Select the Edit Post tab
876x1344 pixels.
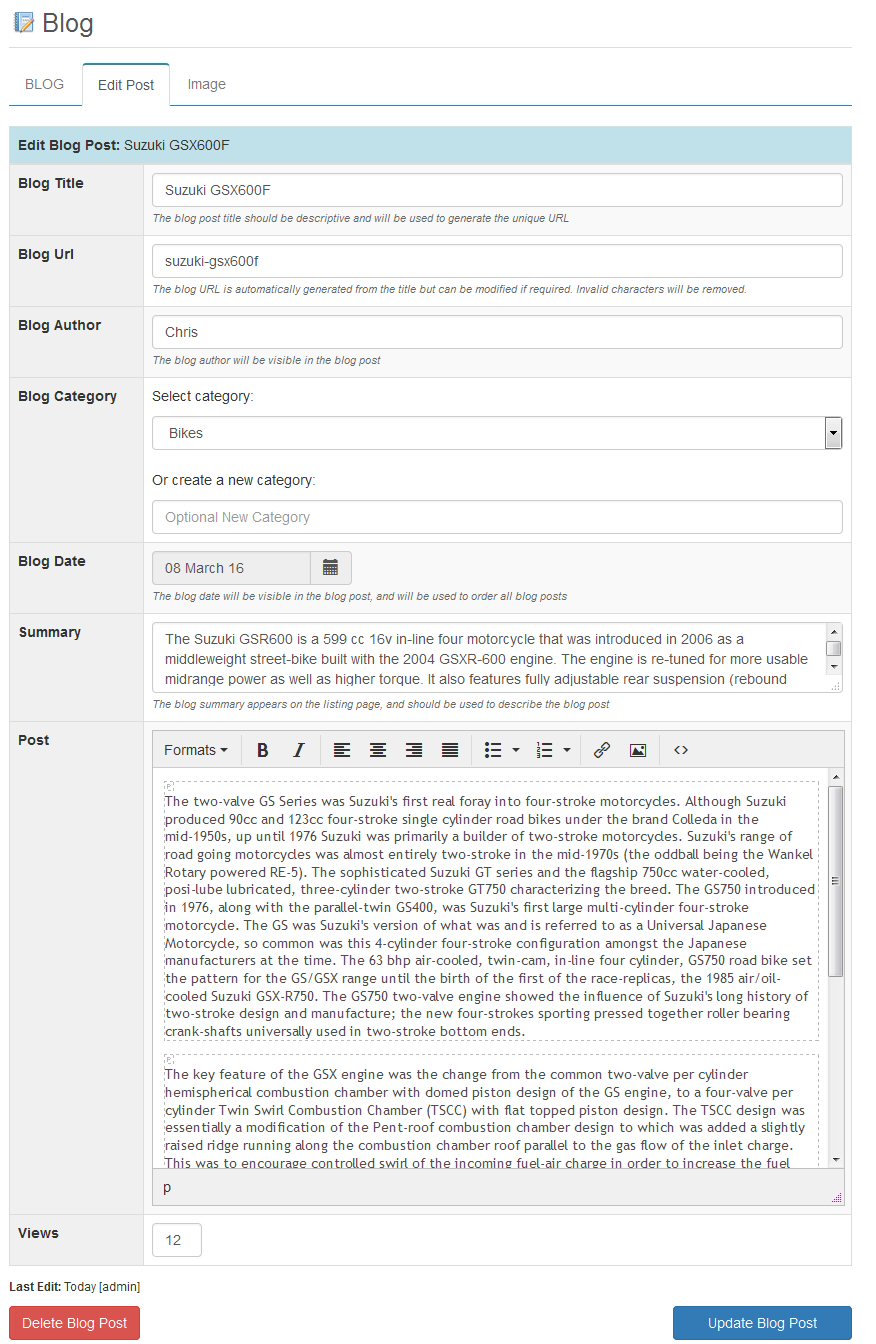pyautogui.click(x=126, y=85)
